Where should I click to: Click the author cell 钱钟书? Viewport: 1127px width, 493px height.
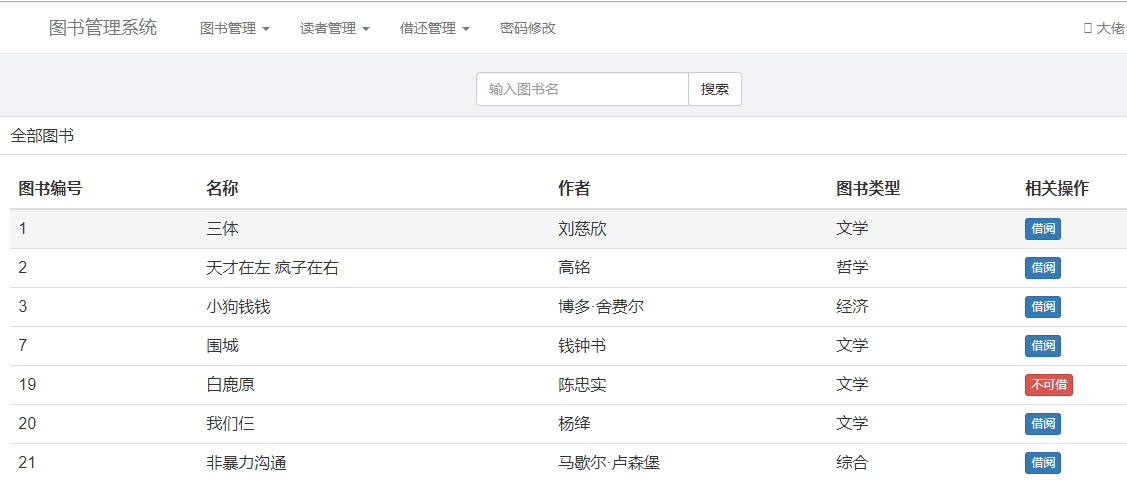pyautogui.click(x=582, y=346)
